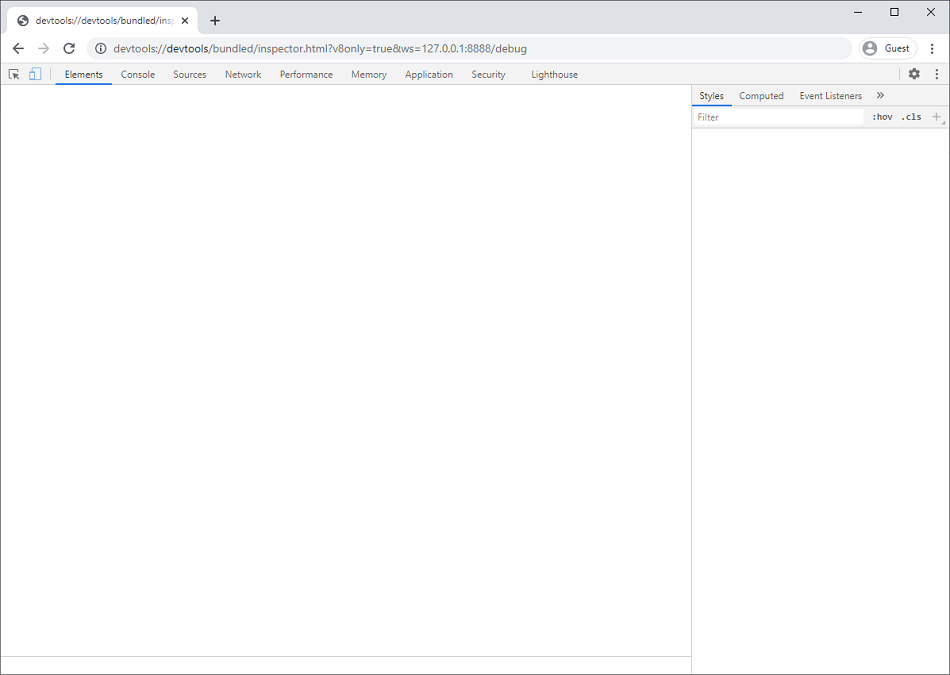Viewport: 950px width, 675px height.
Task: Open the DevTools three-dot customize menu
Action: pos(937,74)
